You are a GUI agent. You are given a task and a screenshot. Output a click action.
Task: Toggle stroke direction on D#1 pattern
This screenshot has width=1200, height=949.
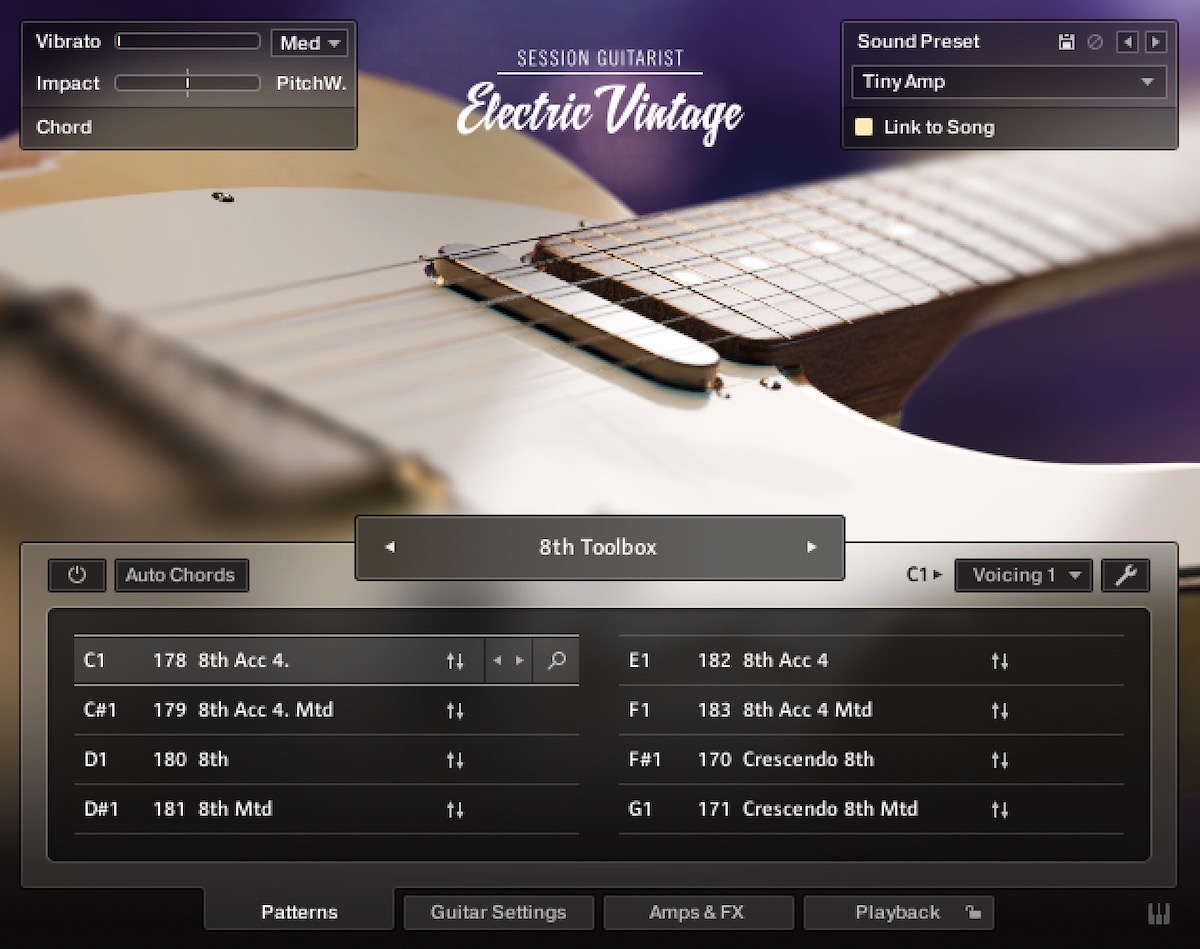point(455,810)
